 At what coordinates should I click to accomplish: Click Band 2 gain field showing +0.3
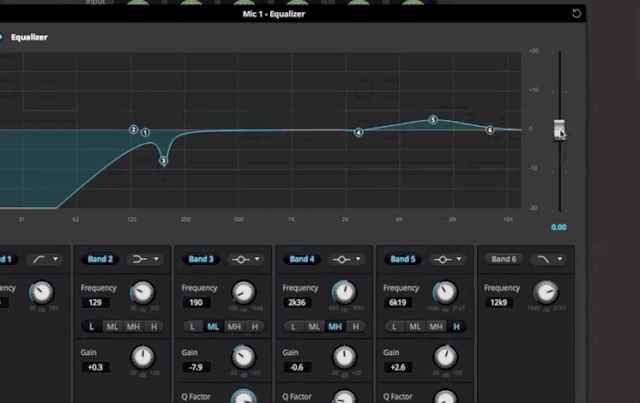pos(96,367)
